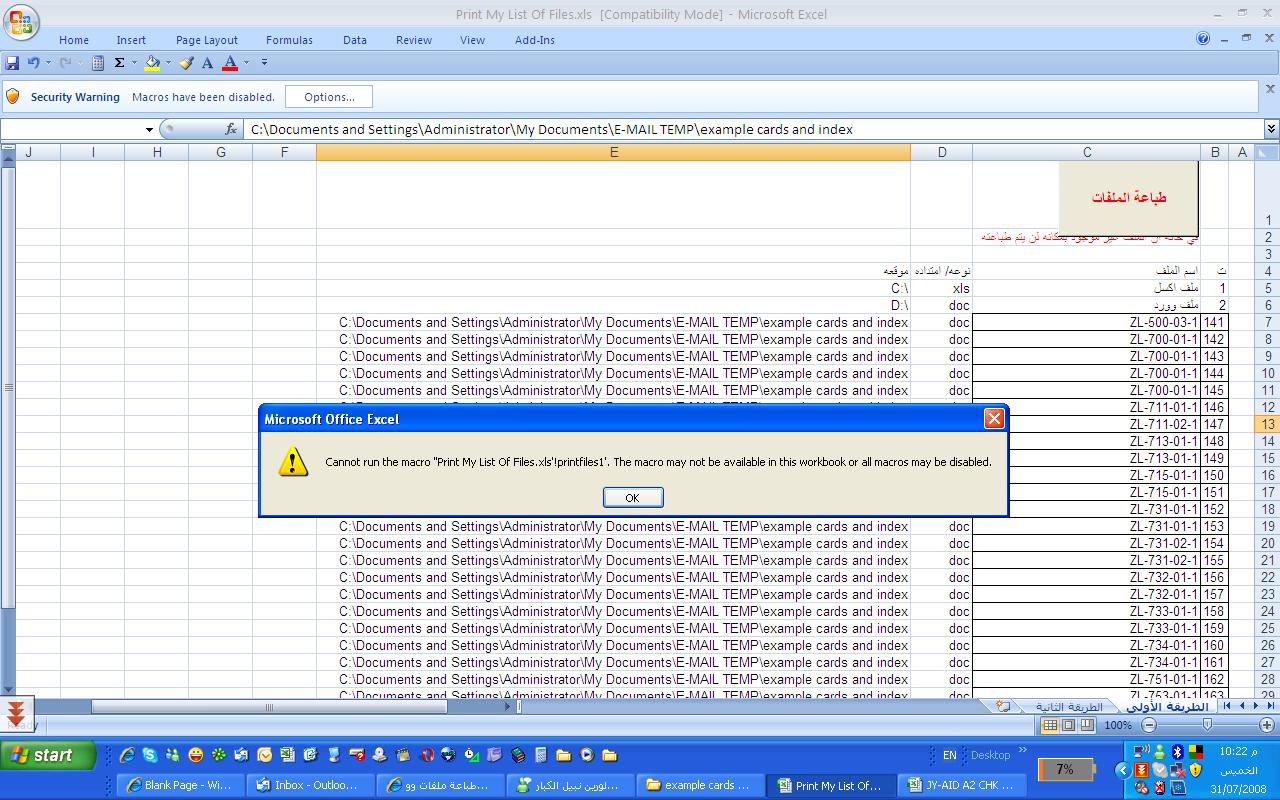The height and width of the screenshot is (800, 1280).
Task: Open the Insert ribbon tab
Action: 131,40
